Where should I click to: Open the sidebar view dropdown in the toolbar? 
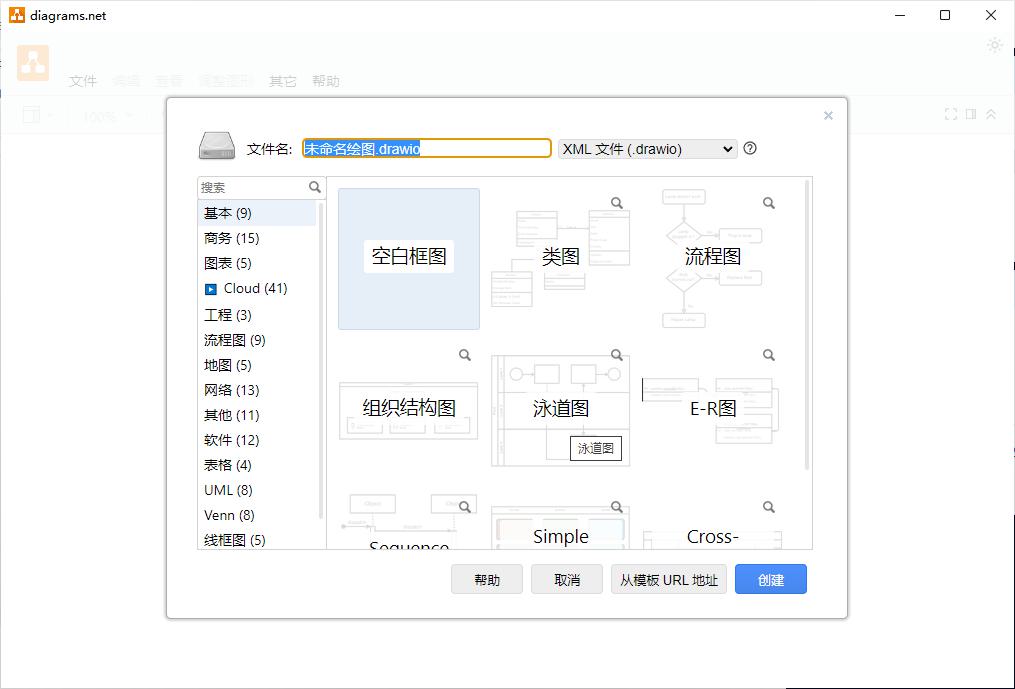pos(38,115)
